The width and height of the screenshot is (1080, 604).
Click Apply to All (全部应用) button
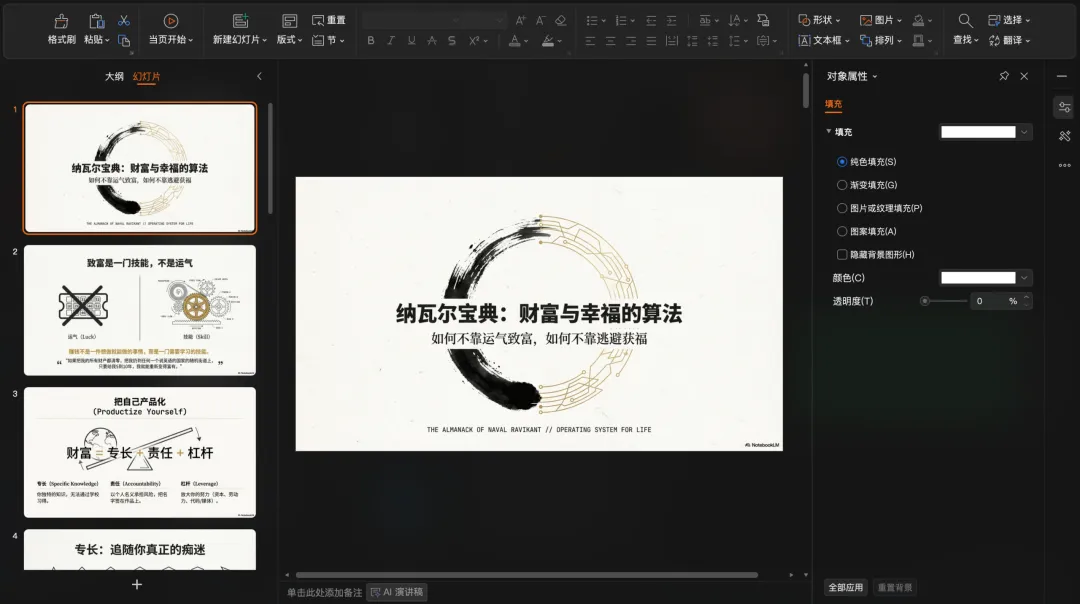[x=845, y=587]
